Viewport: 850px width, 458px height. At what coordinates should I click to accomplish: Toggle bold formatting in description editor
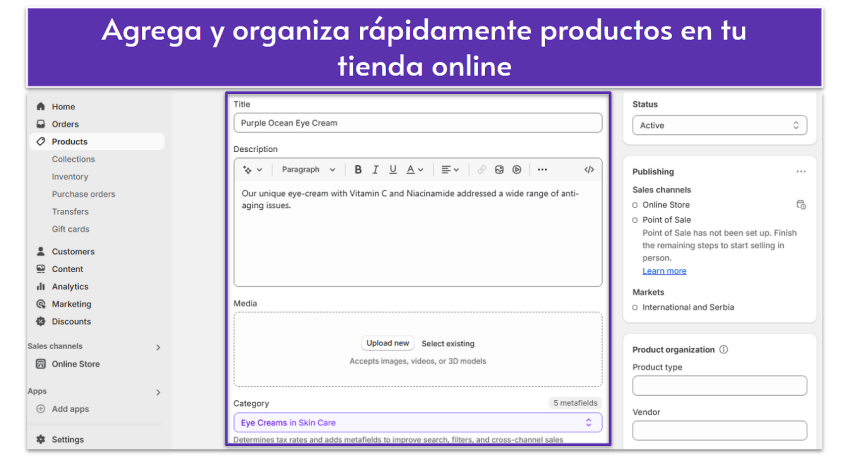pos(358,170)
